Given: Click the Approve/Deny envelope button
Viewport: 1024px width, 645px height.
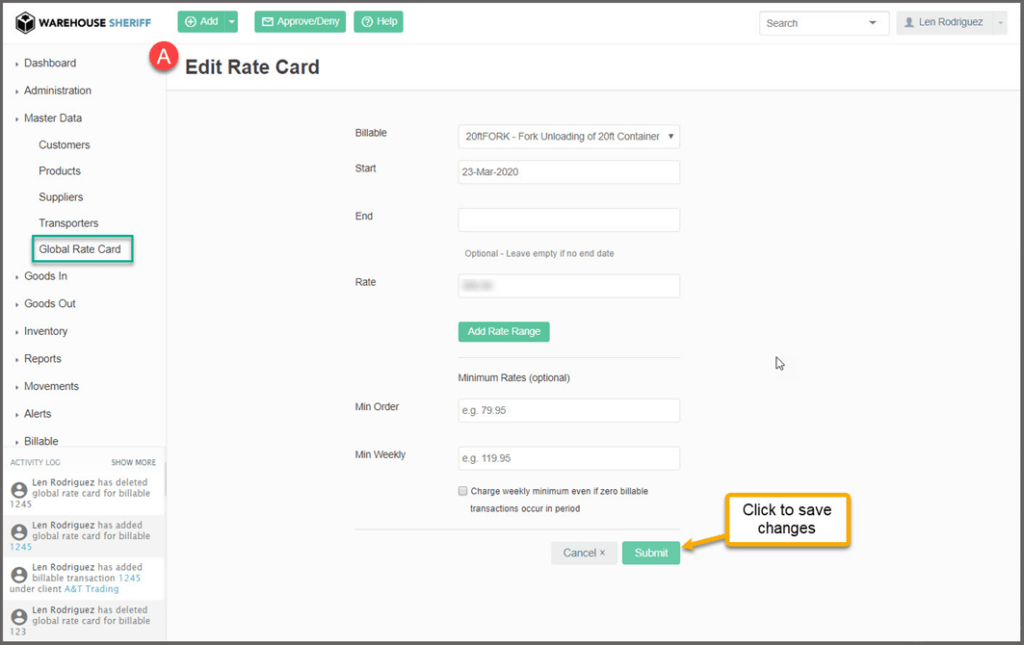Looking at the screenshot, I should [x=300, y=21].
